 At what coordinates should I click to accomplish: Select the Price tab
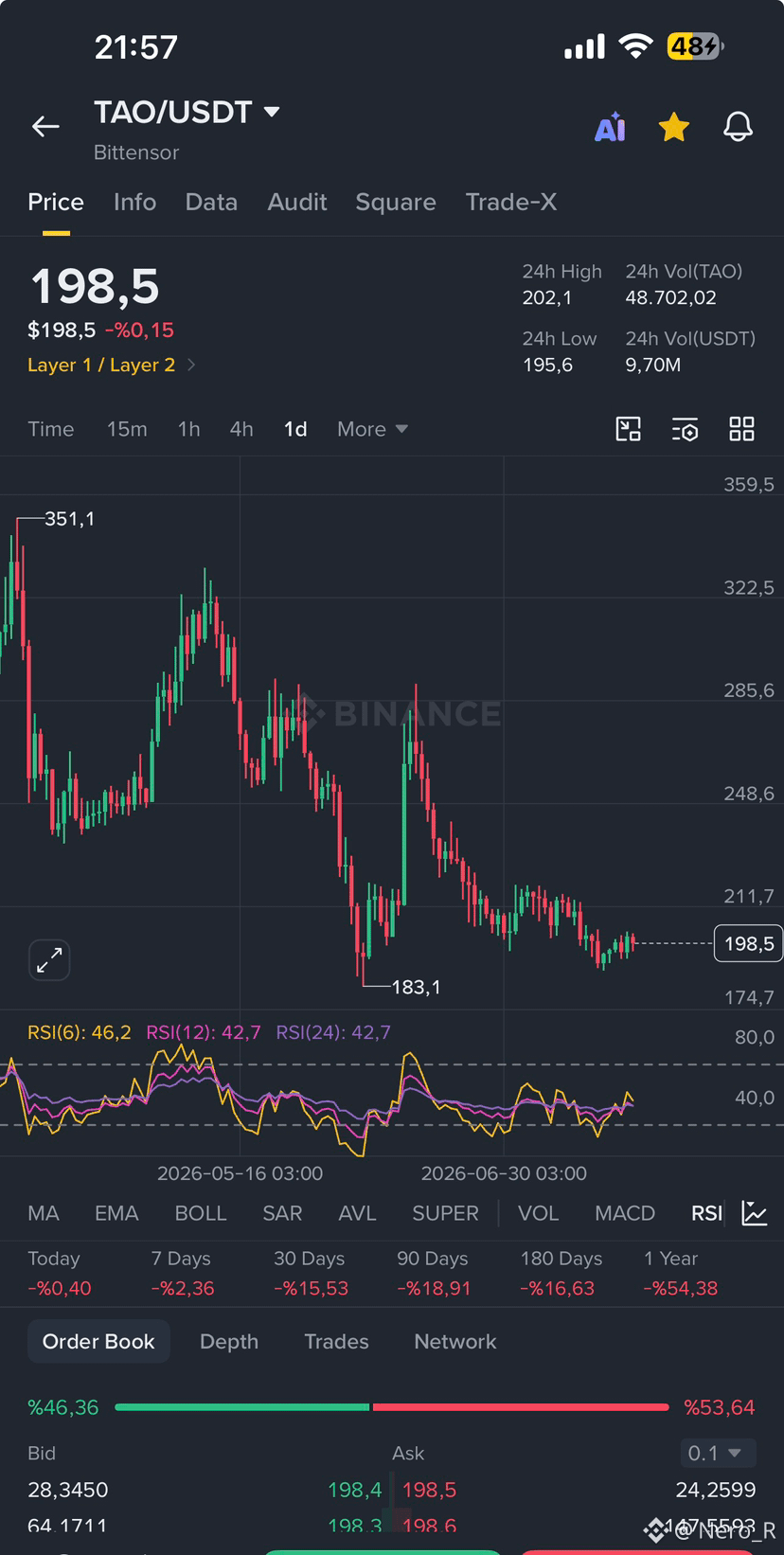coord(56,202)
